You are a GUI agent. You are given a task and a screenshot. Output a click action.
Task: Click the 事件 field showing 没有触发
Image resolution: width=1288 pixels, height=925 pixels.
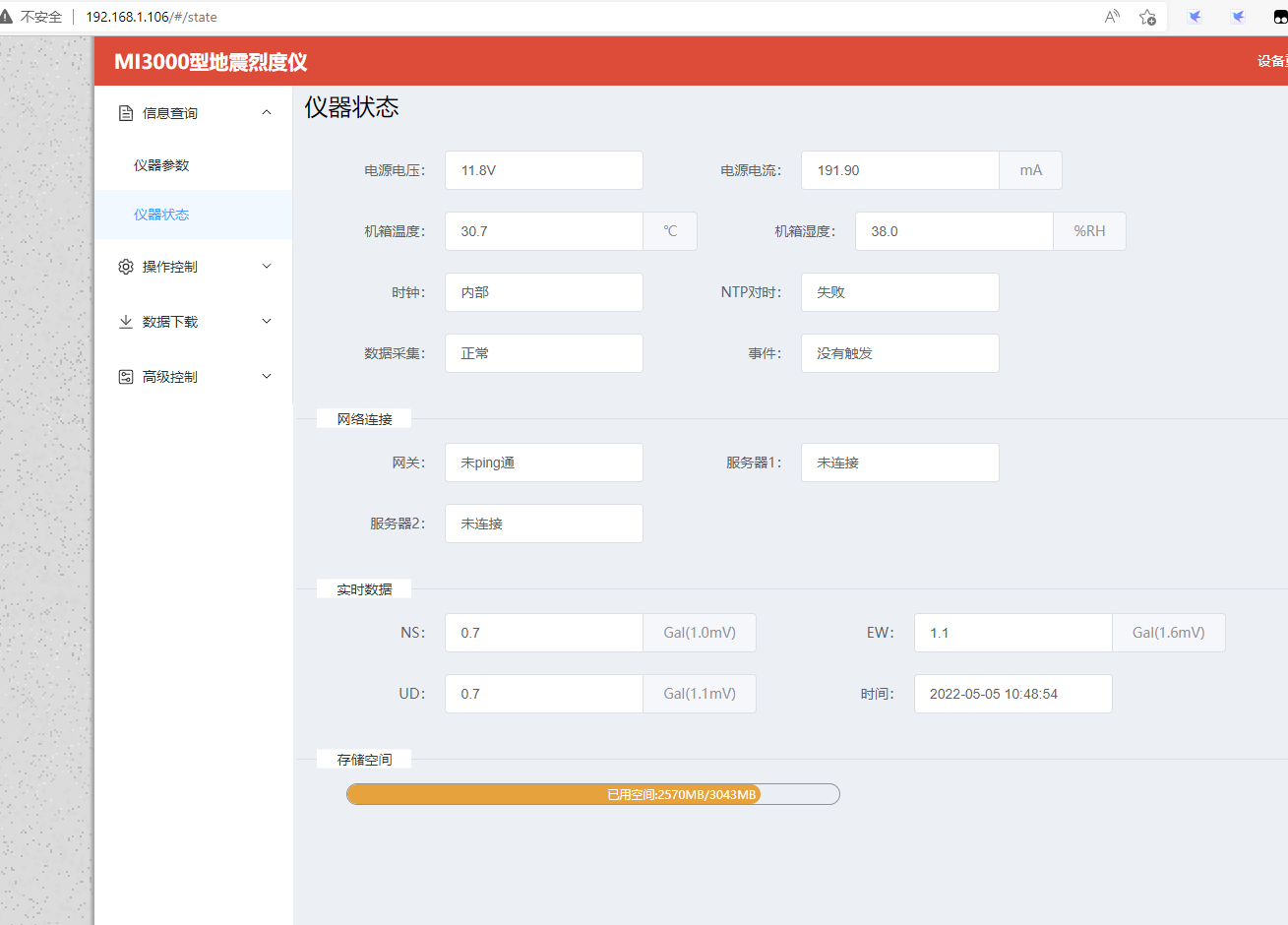[900, 353]
